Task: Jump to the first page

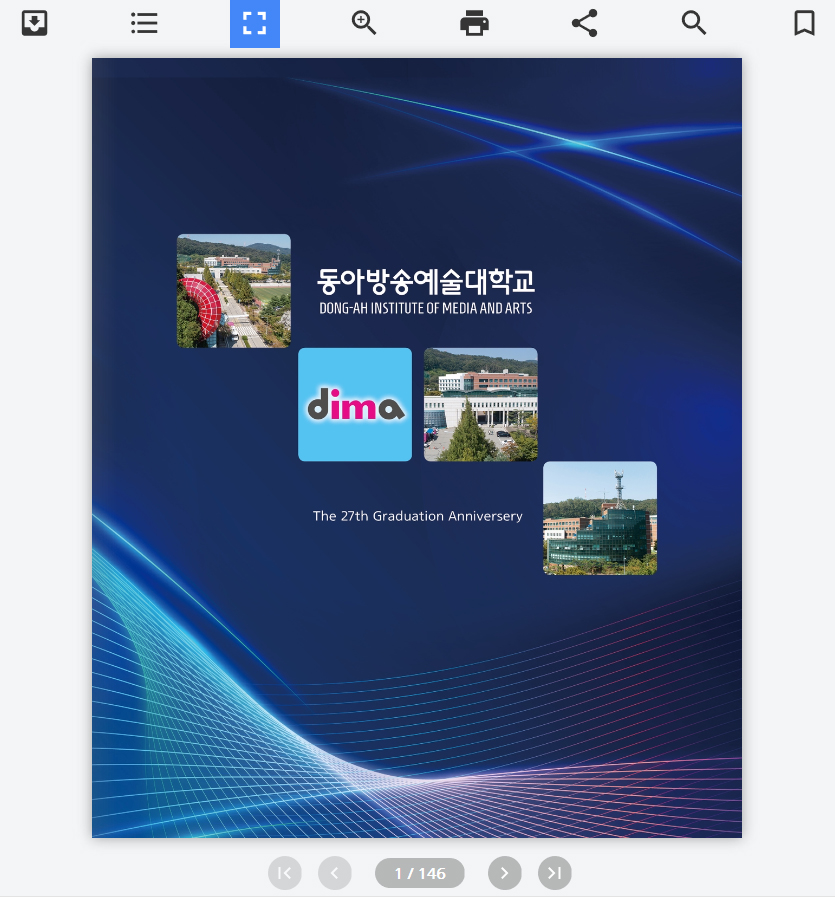Action: point(285,873)
